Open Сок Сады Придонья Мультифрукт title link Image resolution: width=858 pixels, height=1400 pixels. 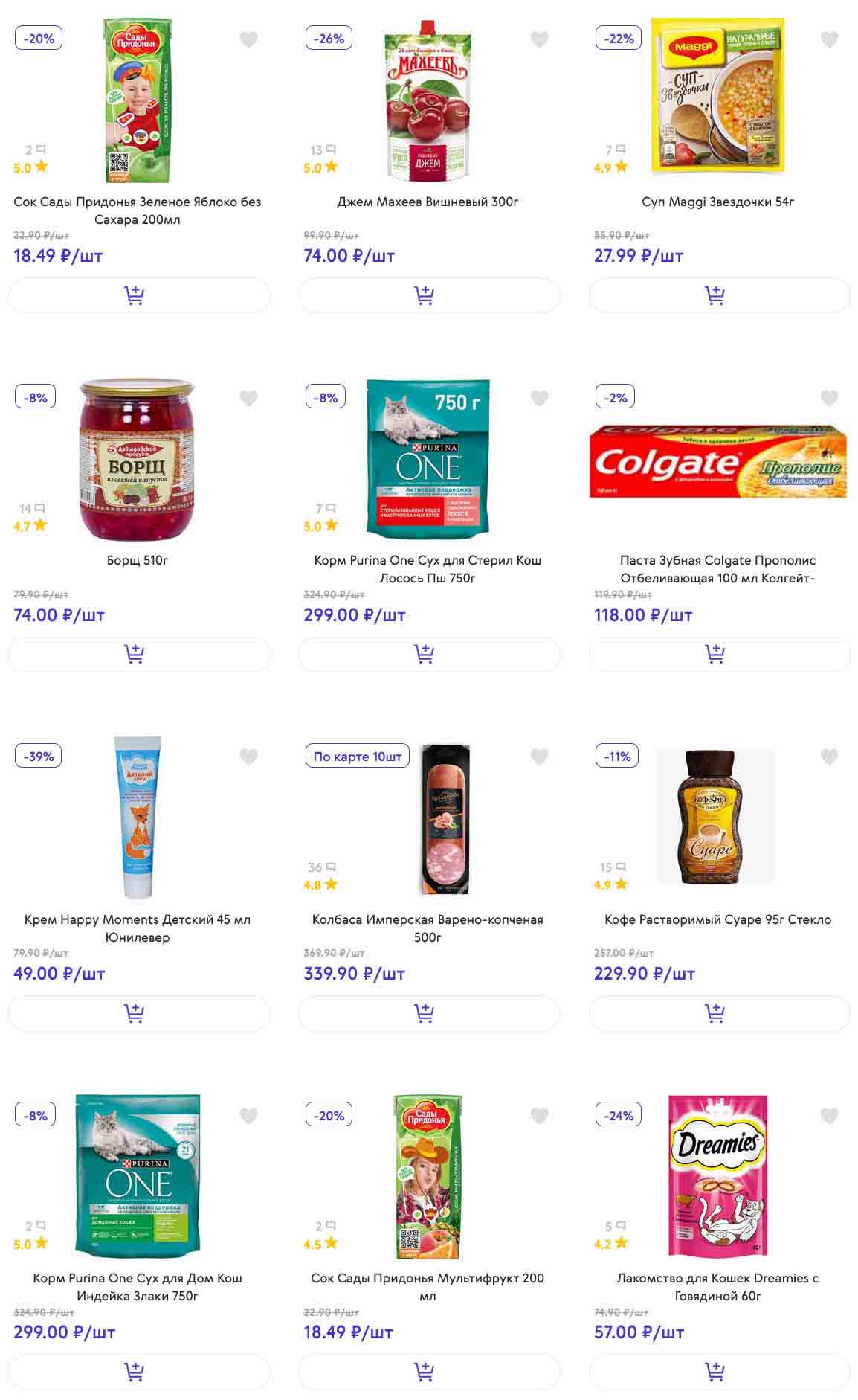pos(428,1287)
